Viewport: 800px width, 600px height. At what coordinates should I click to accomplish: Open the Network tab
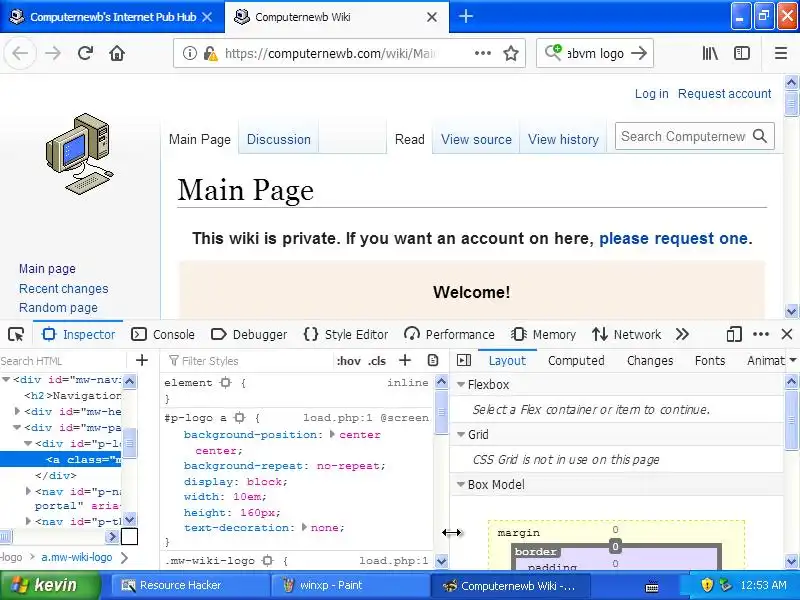point(627,335)
